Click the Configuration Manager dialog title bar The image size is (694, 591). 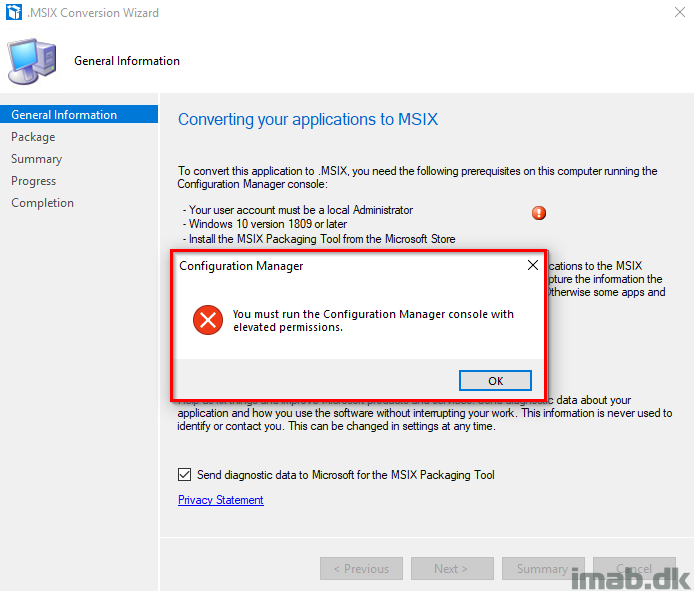coord(350,266)
